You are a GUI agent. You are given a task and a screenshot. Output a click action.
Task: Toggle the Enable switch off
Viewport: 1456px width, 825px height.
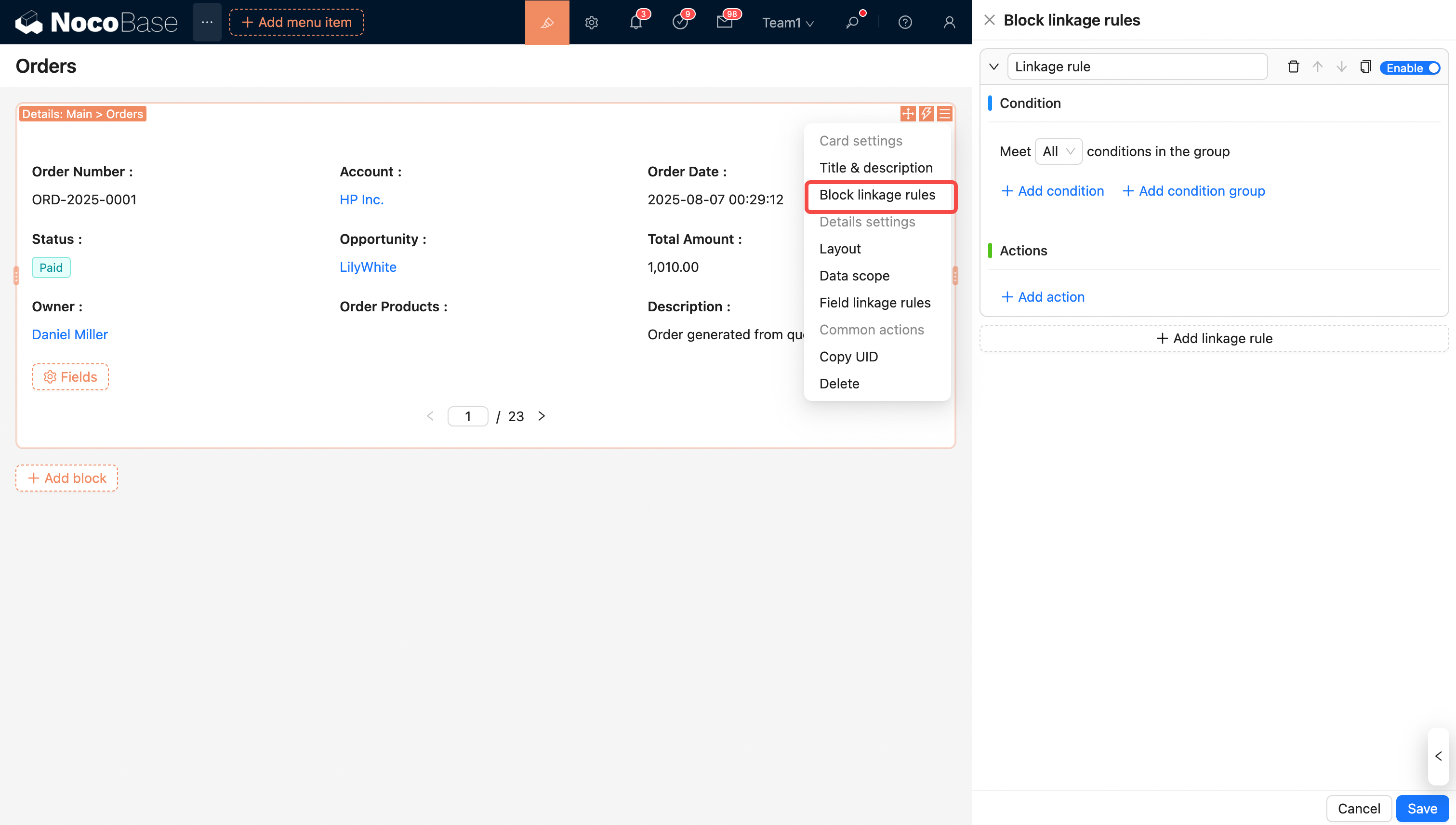point(1410,68)
